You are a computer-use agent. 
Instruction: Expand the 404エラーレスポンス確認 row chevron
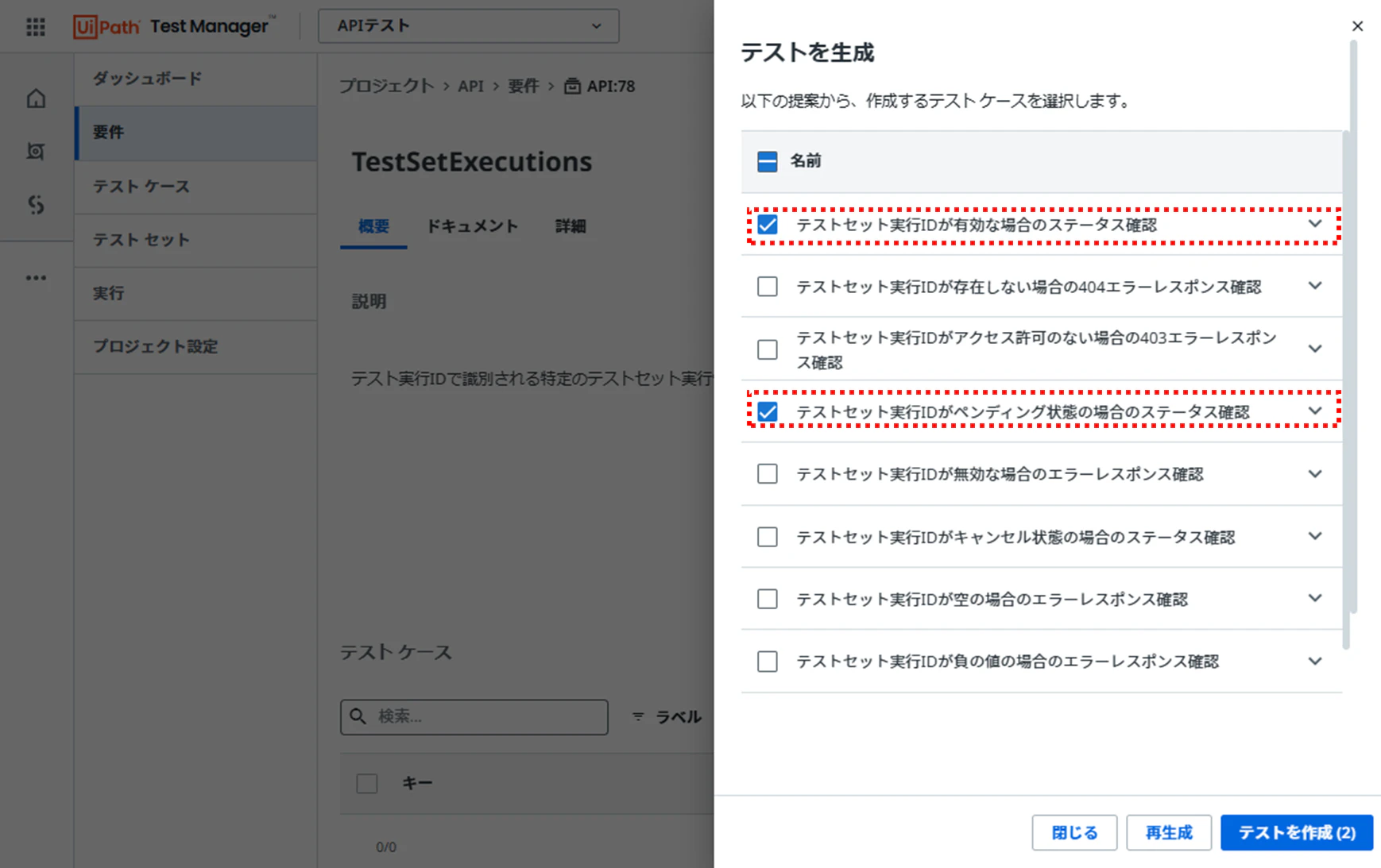[1315, 286]
